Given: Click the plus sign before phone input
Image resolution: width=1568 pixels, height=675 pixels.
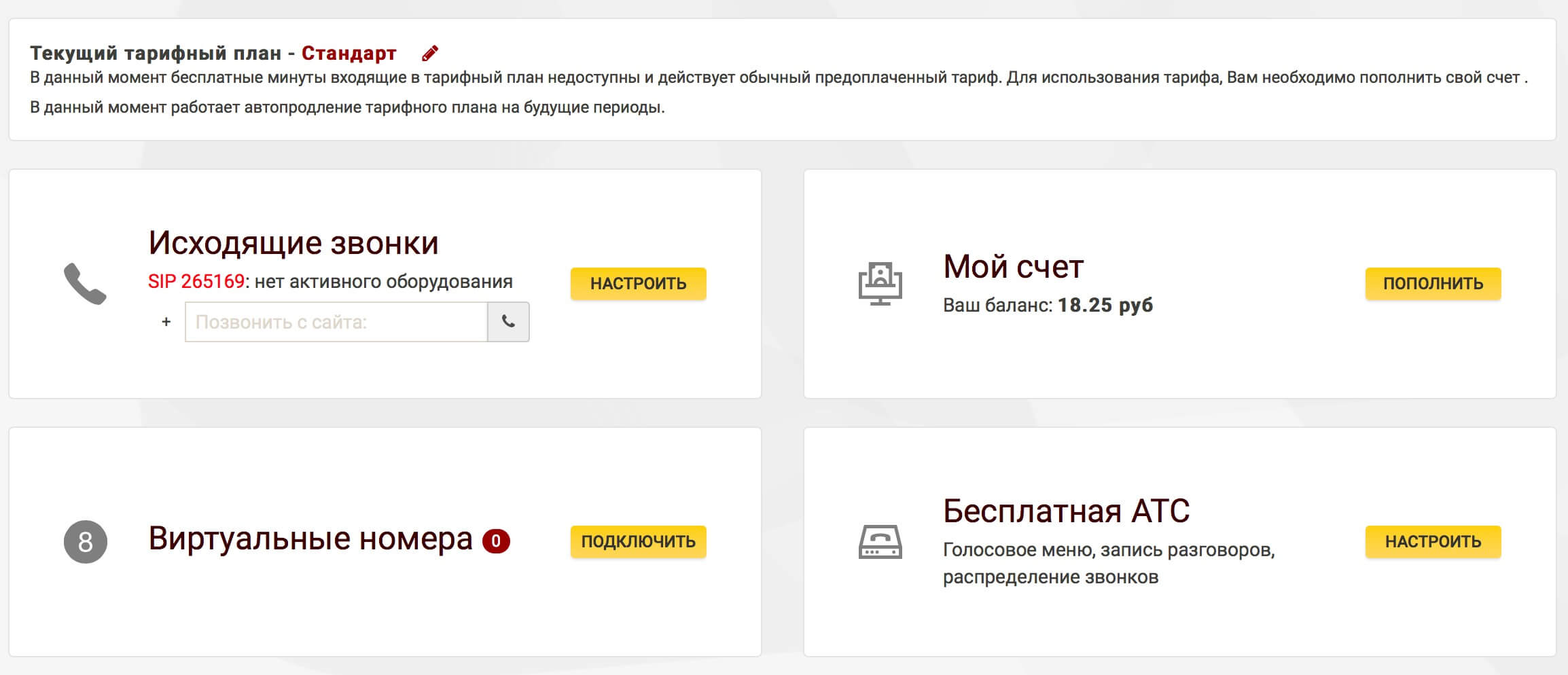Looking at the screenshot, I should coord(166,323).
